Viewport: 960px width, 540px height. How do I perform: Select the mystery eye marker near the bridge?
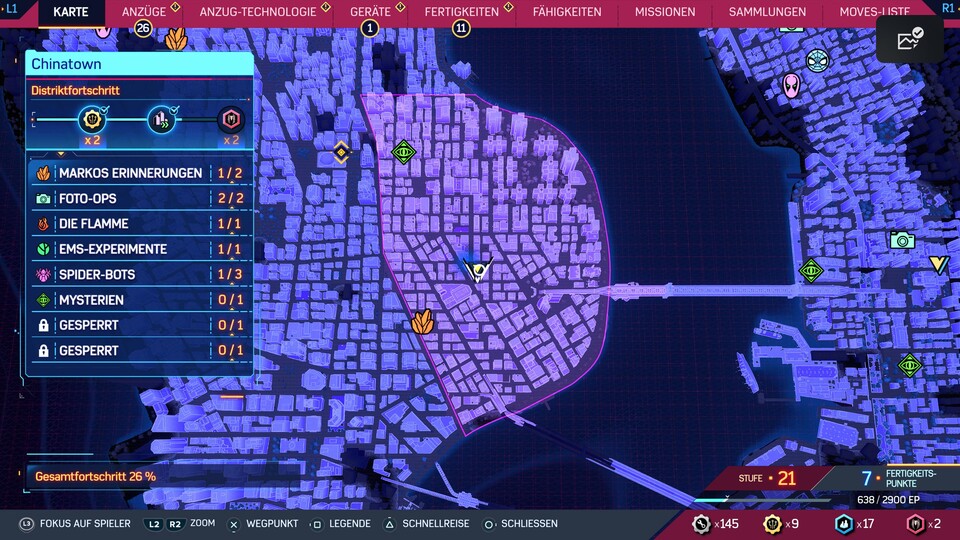click(811, 271)
